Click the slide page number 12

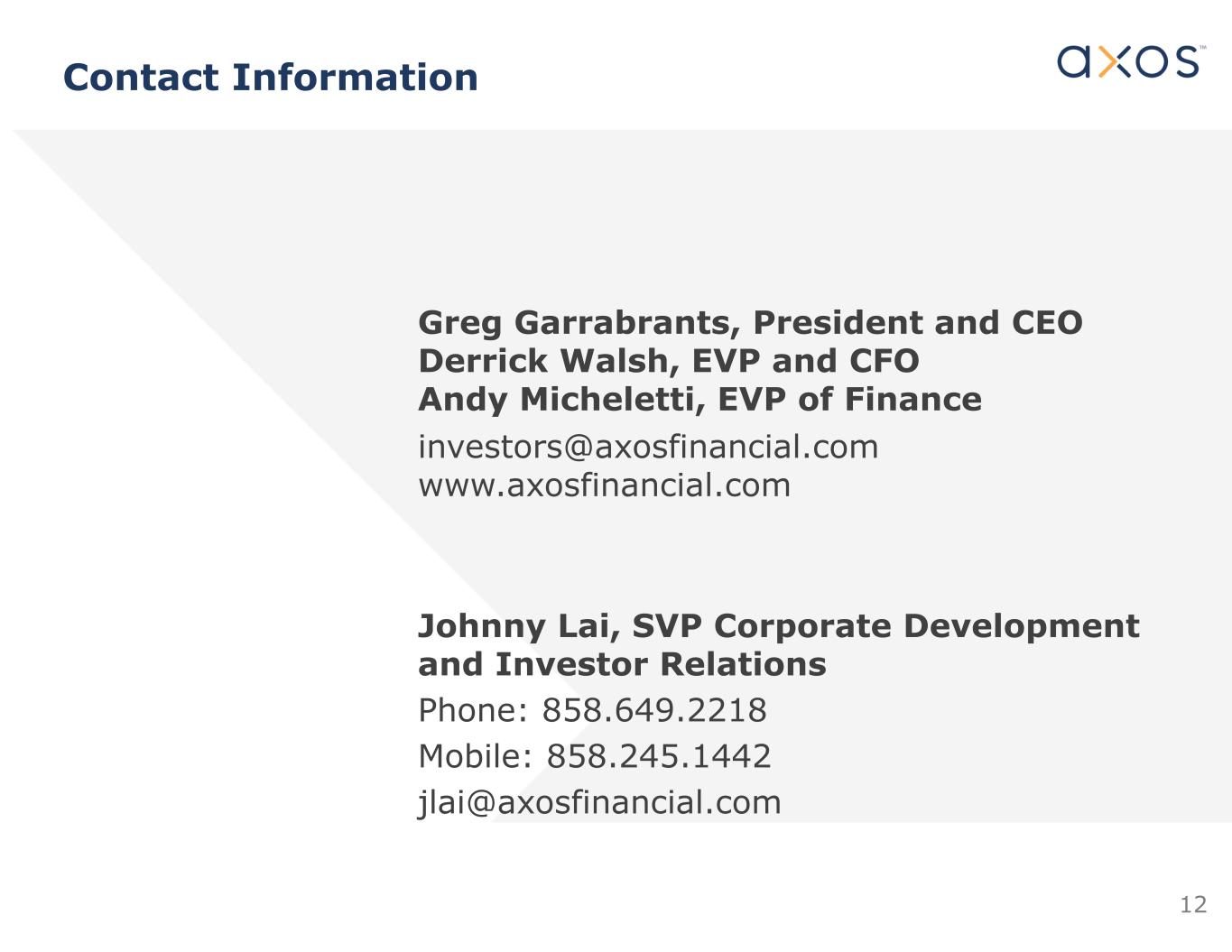click(1192, 904)
